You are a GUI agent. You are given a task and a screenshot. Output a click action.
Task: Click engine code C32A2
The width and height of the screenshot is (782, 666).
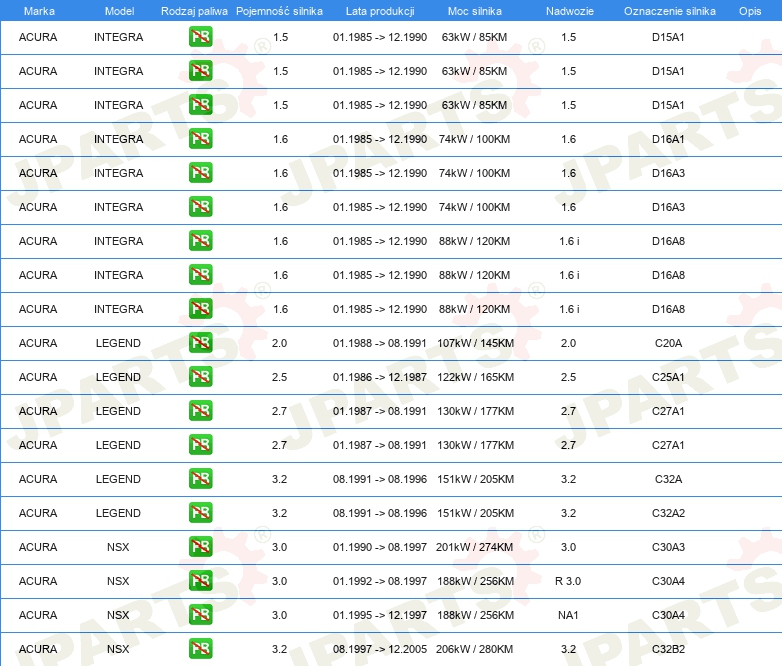coord(668,513)
